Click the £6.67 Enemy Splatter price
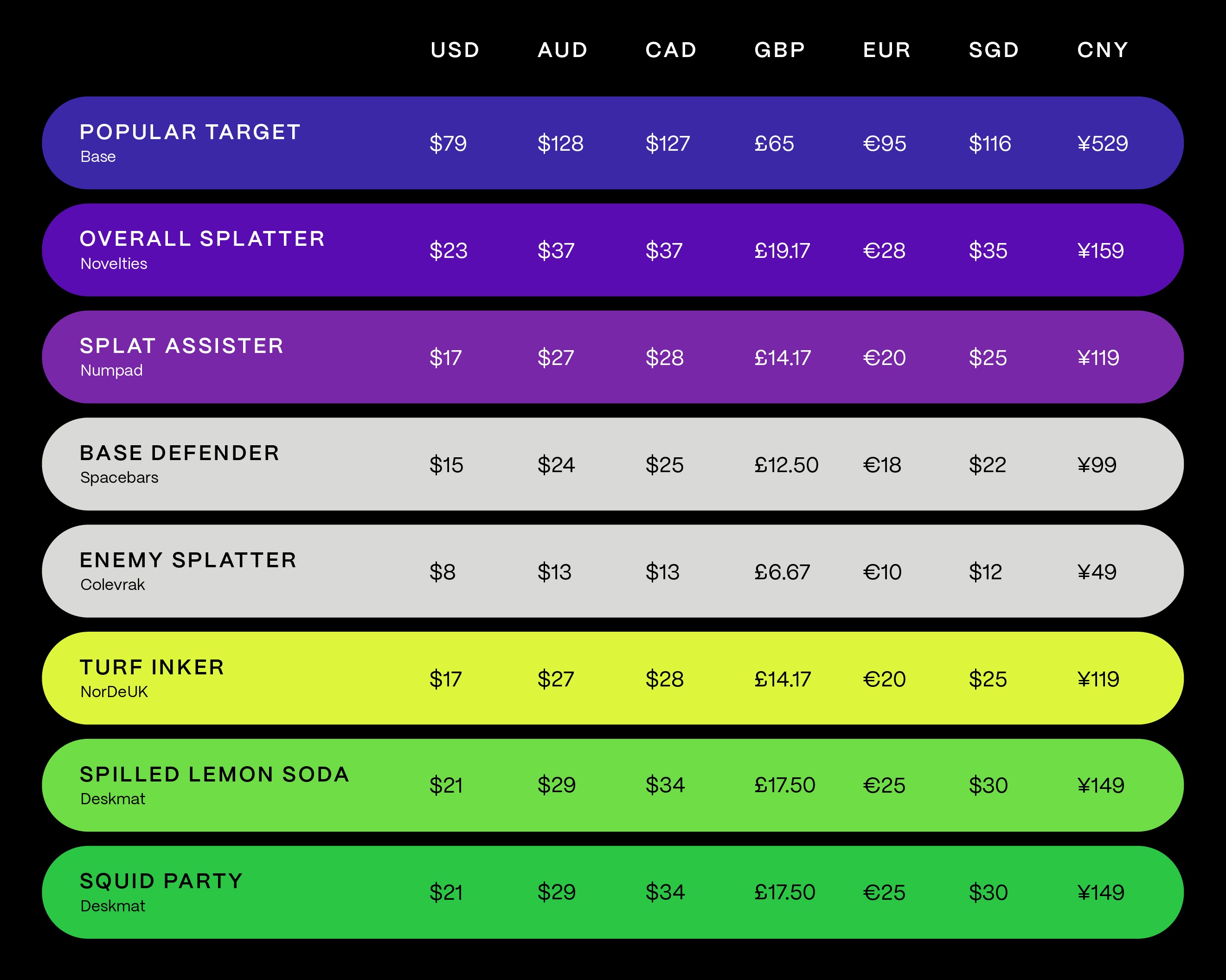This screenshot has height=980, width=1226. [x=782, y=572]
